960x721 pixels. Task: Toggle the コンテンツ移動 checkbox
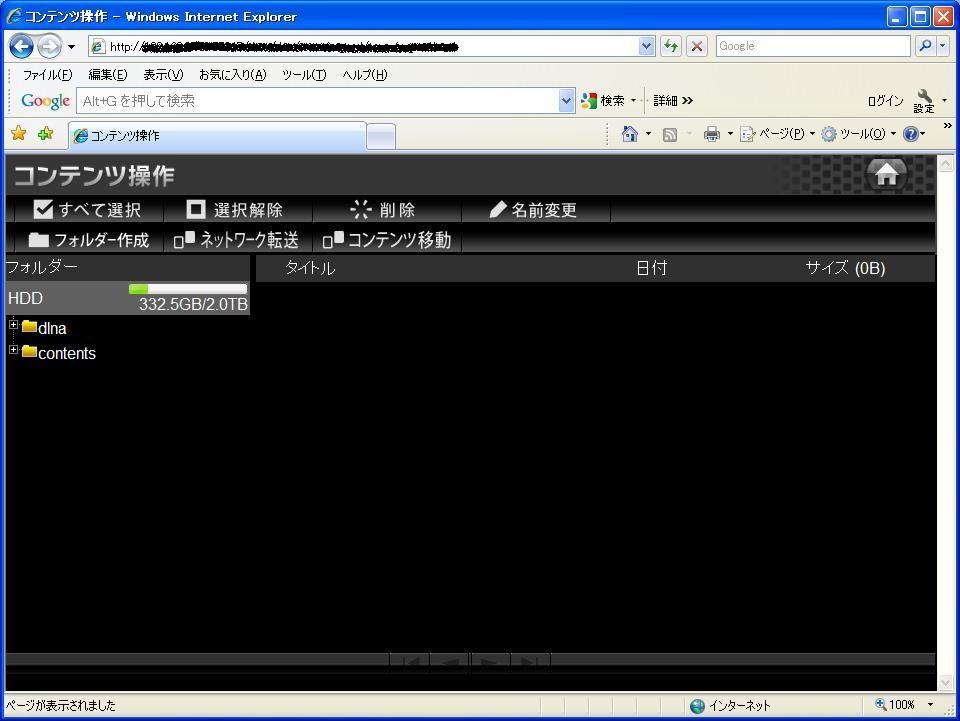[x=330, y=240]
